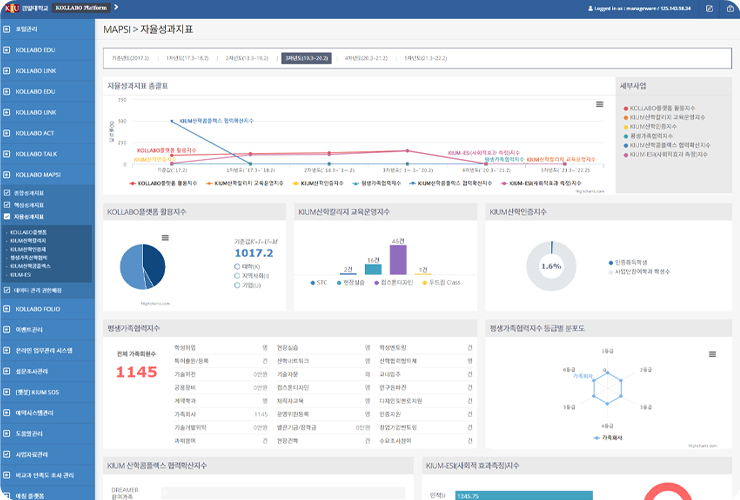
Task: Open 평생가족산학협력 sidebar submenu link
Action: (29, 258)
